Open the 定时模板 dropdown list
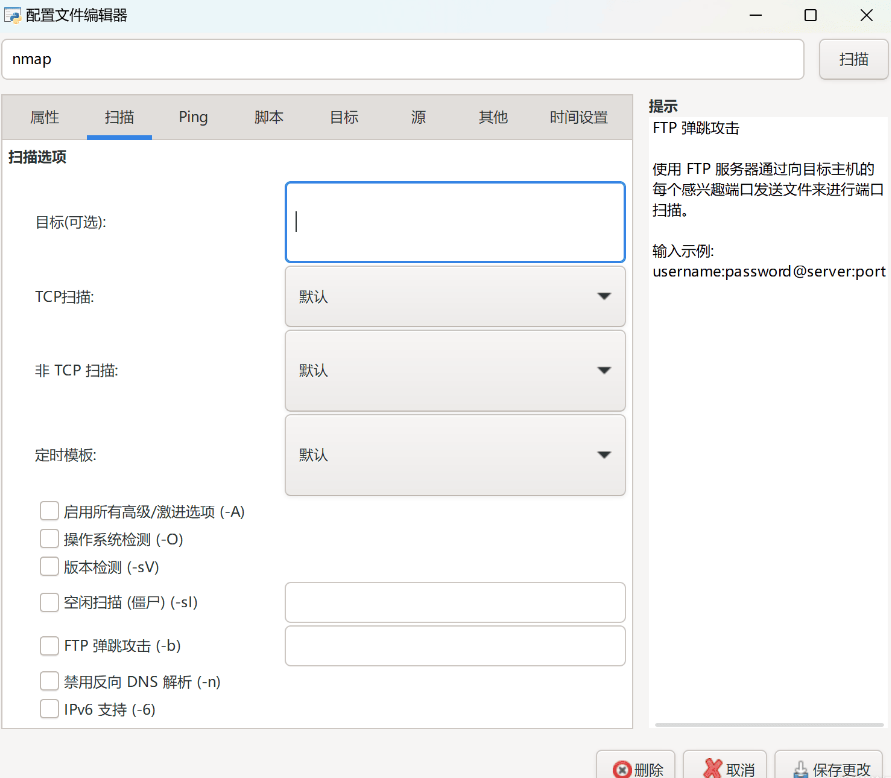This screenshot has height=778, width=891. point(455,455)
